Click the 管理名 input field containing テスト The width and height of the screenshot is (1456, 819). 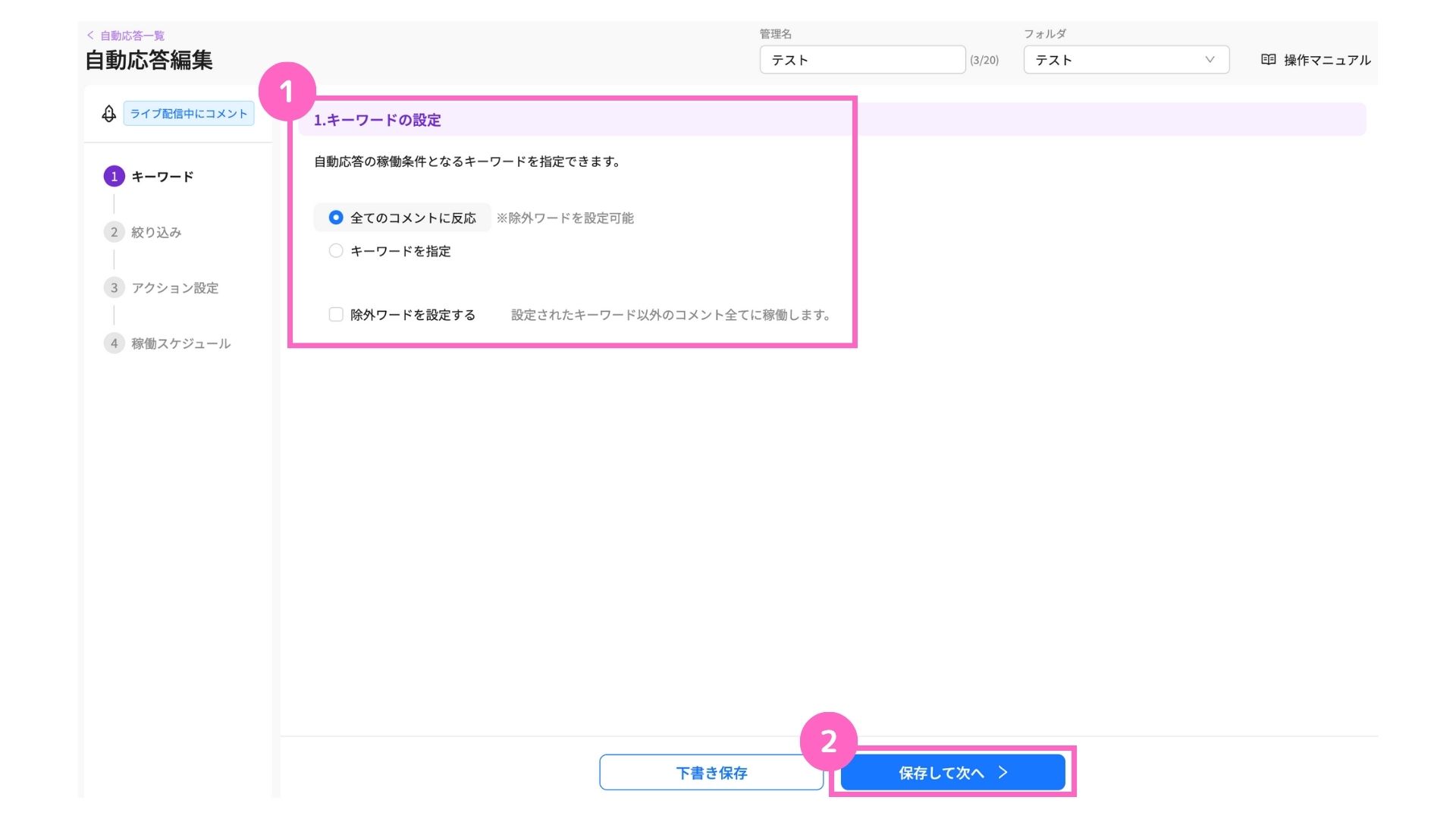862,60
